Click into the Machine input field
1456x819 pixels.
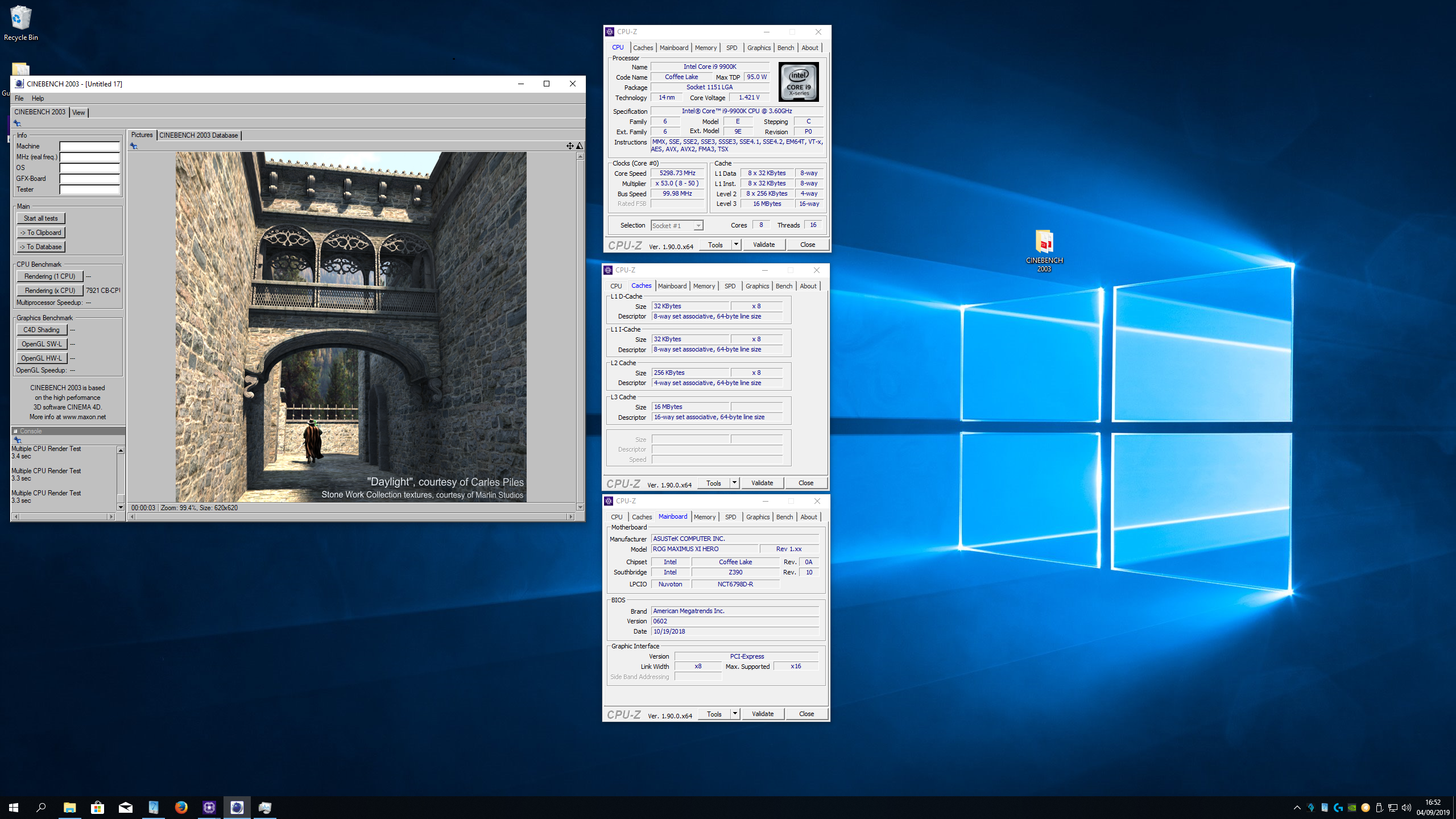click(x=90, y=146)
